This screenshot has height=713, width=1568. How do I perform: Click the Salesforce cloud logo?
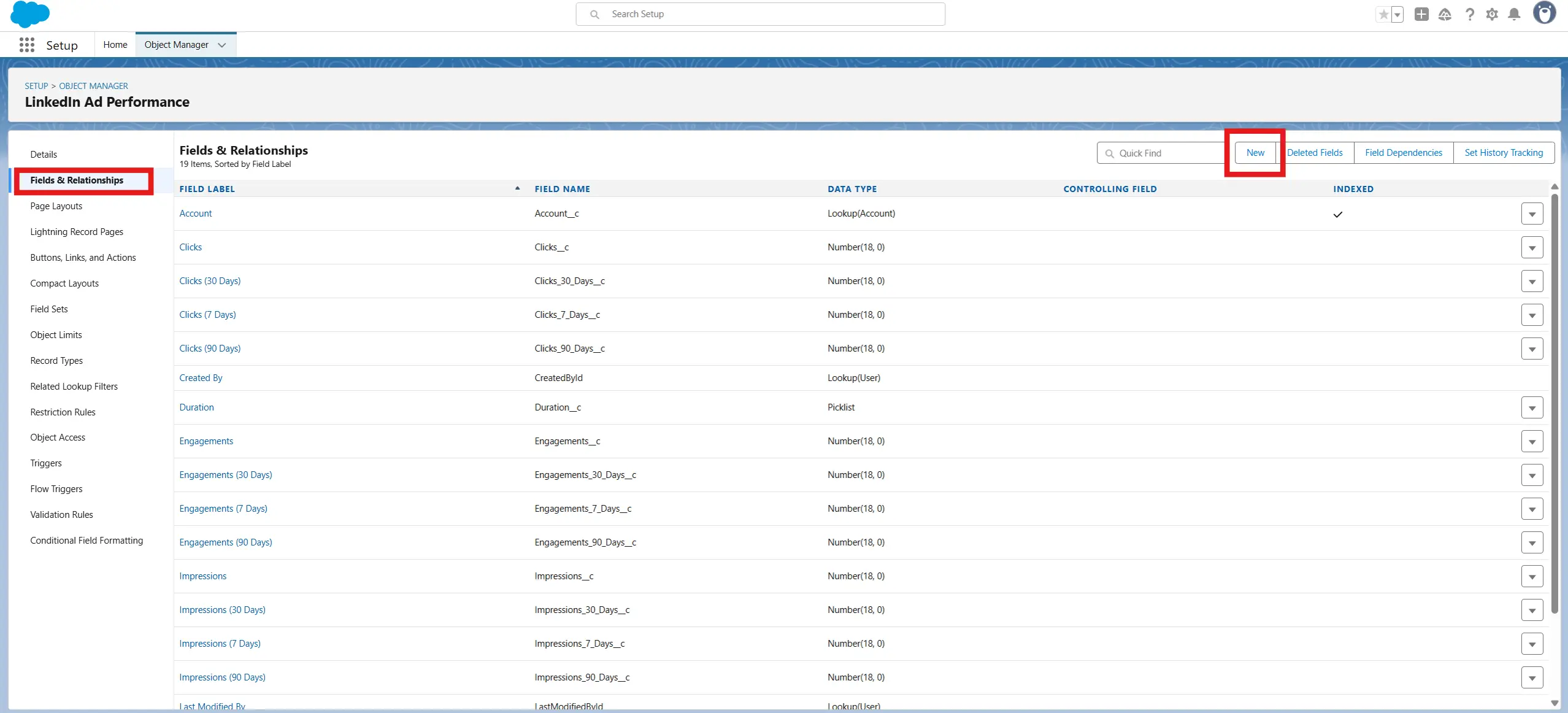(29, 14)
